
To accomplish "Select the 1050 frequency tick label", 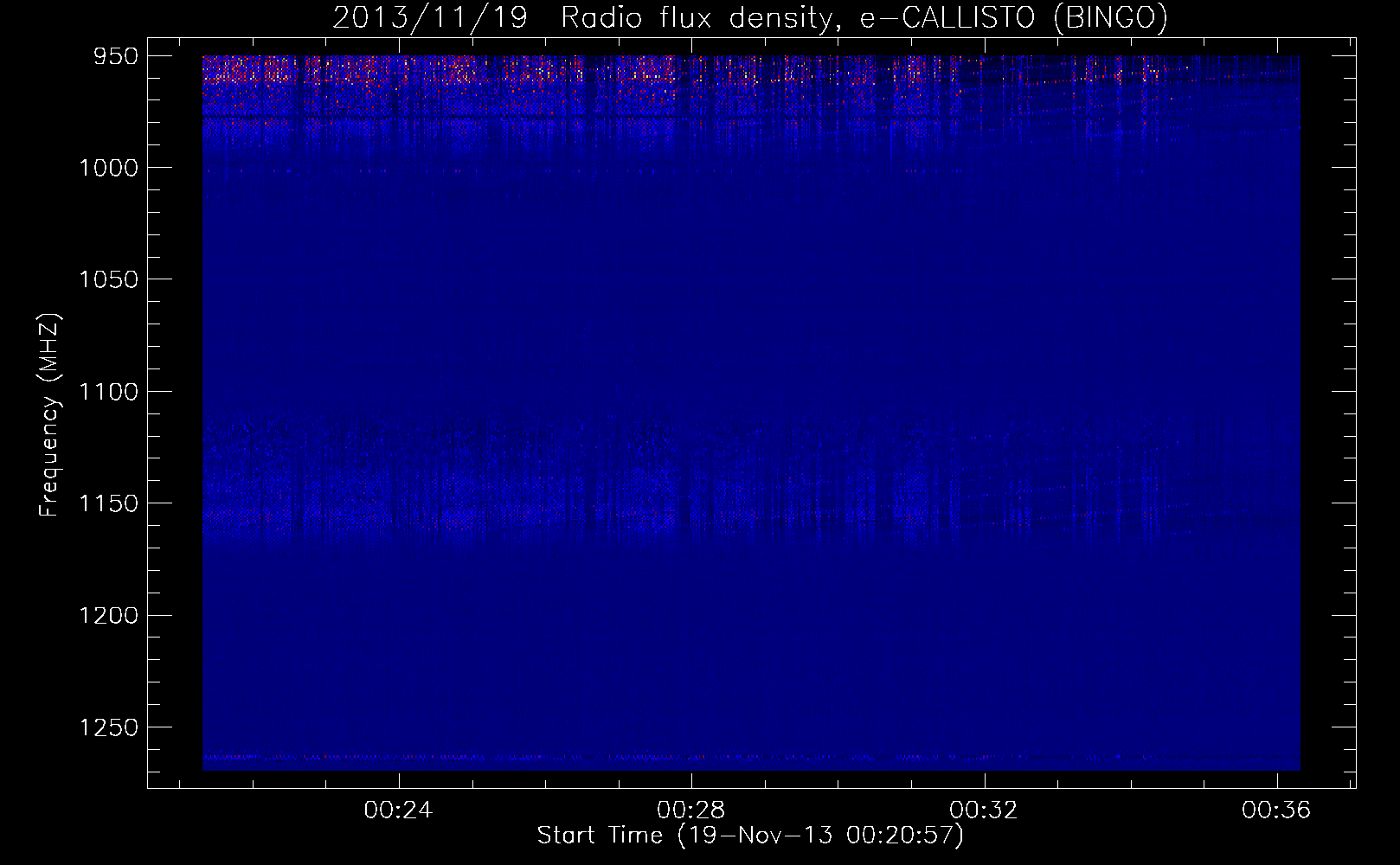I will point(108,279).
